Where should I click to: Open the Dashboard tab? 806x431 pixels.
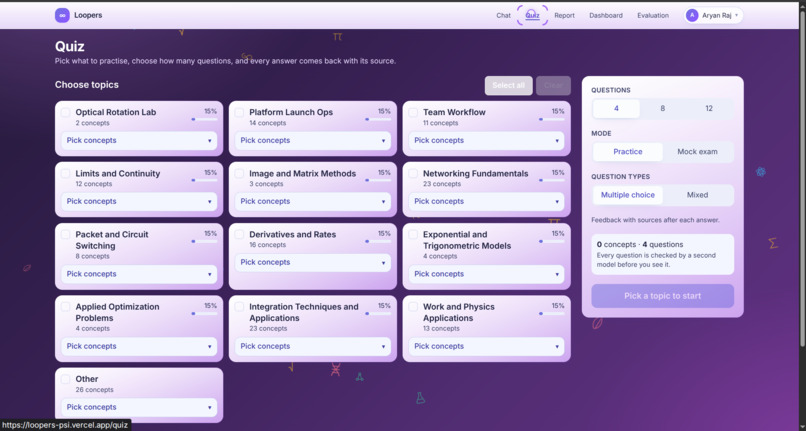point(606,15)
